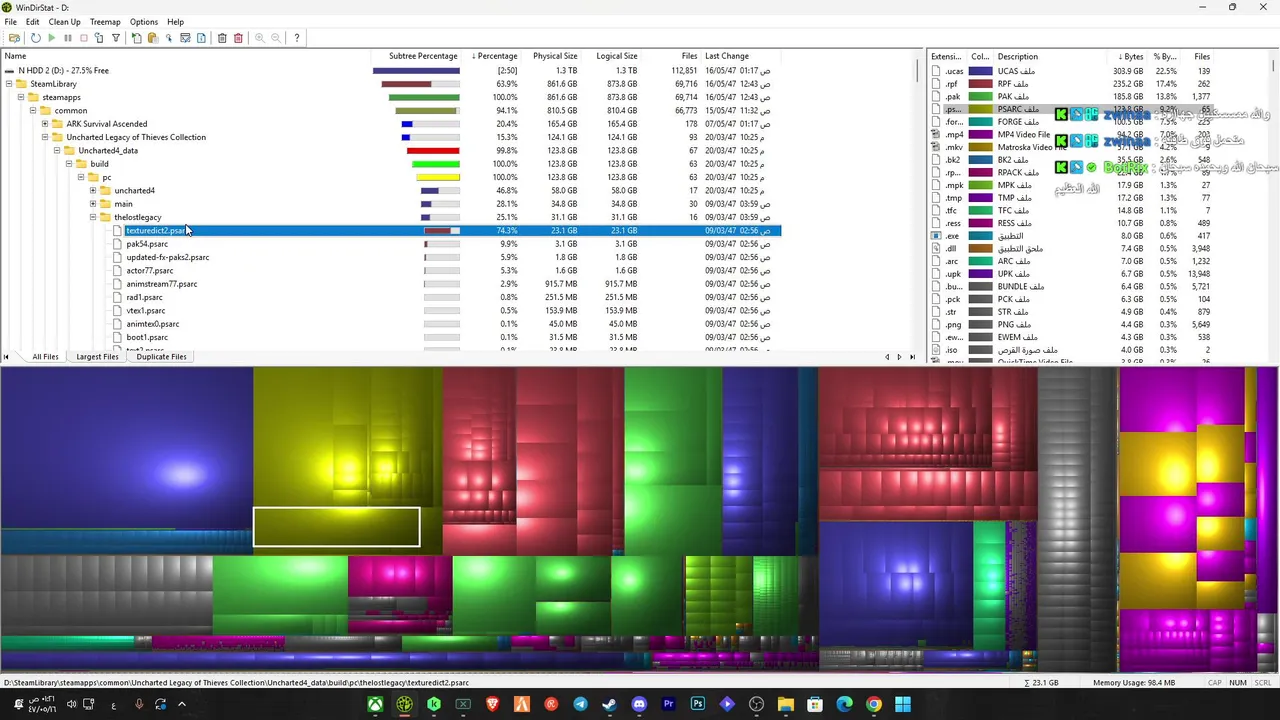Click the Refresh All toolbar icon
Screen dimensions: 1280x720
pyautogui.click(x=35, y=38)
